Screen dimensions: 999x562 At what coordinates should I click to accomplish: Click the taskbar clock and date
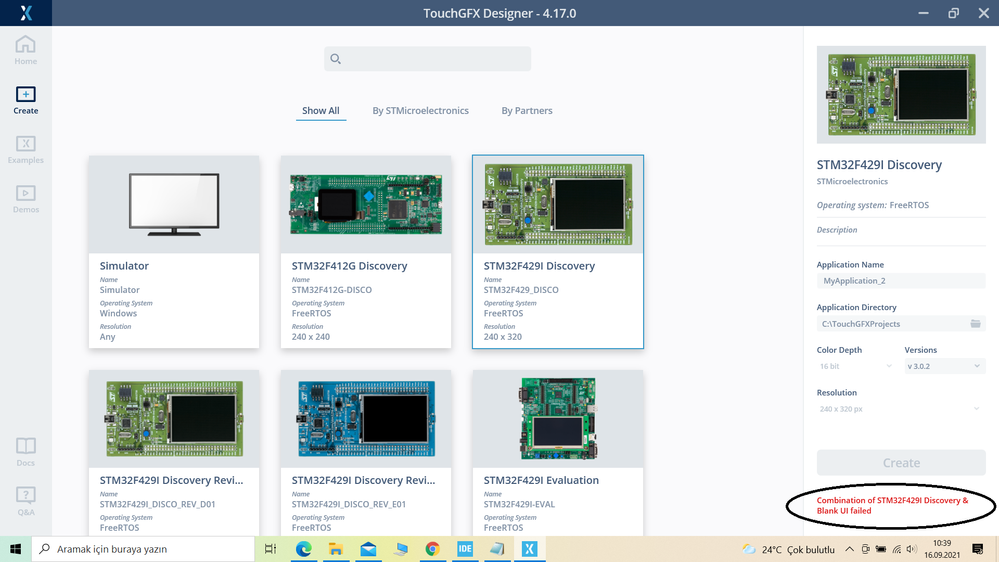coord(942,549)
